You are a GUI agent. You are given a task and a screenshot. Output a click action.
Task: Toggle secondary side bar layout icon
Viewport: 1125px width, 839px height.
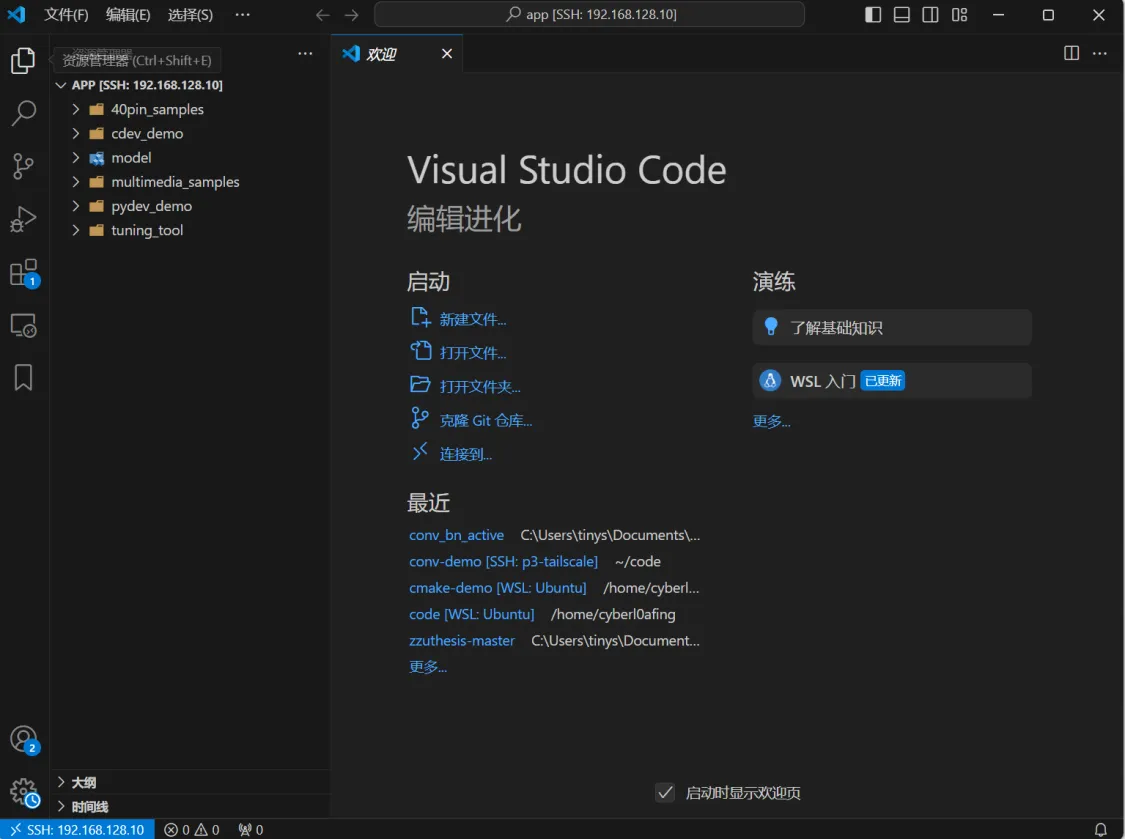tap(931, 15)
